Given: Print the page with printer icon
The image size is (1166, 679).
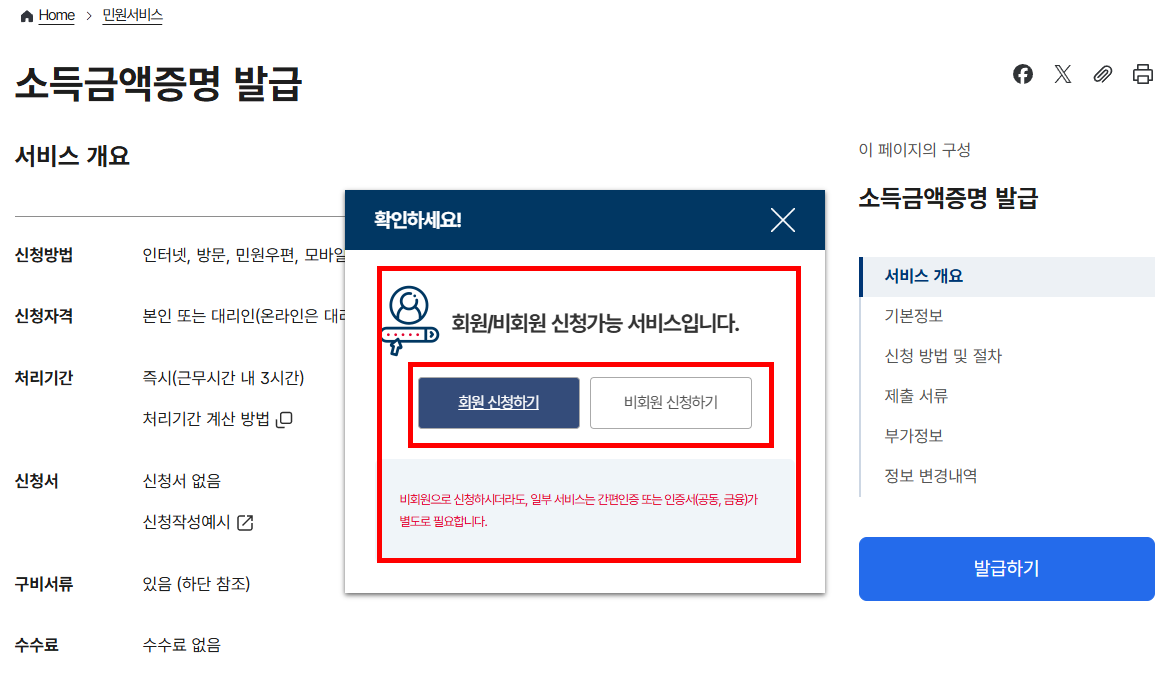Looking at the screenshot, I should pos(1143,74).
